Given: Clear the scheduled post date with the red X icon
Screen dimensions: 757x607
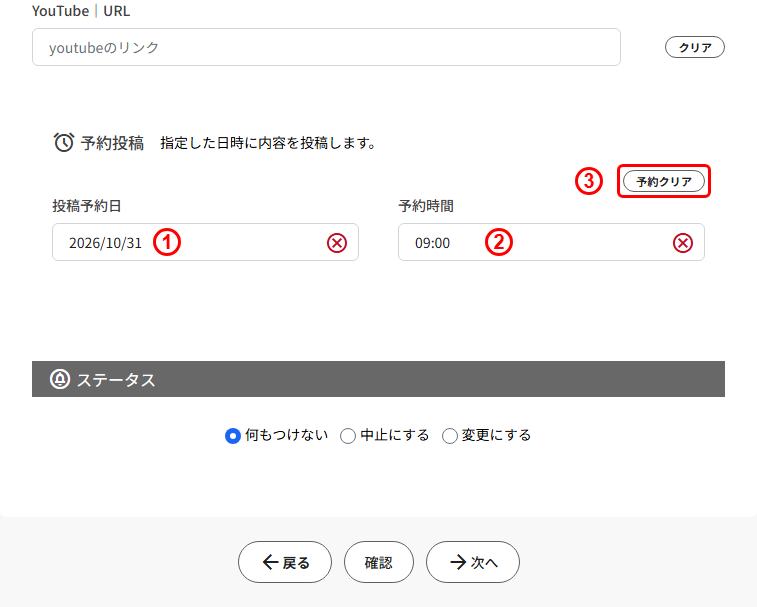Looking at the screenshot, I should coord(337,243).
